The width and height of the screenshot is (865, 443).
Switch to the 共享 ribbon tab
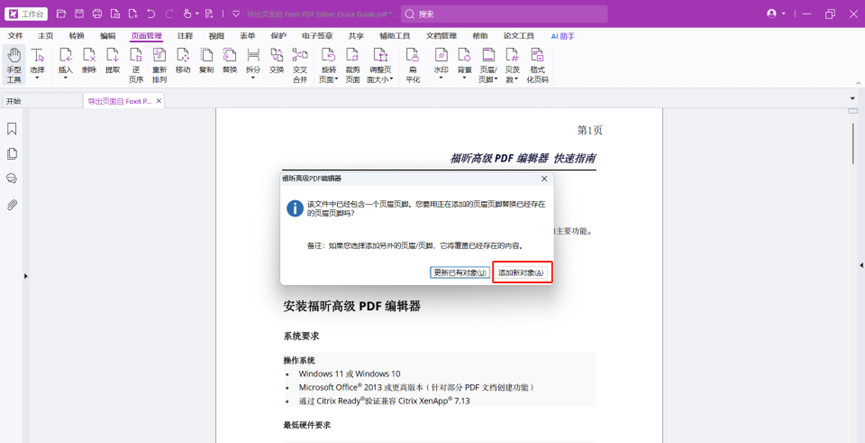point(356,36)
